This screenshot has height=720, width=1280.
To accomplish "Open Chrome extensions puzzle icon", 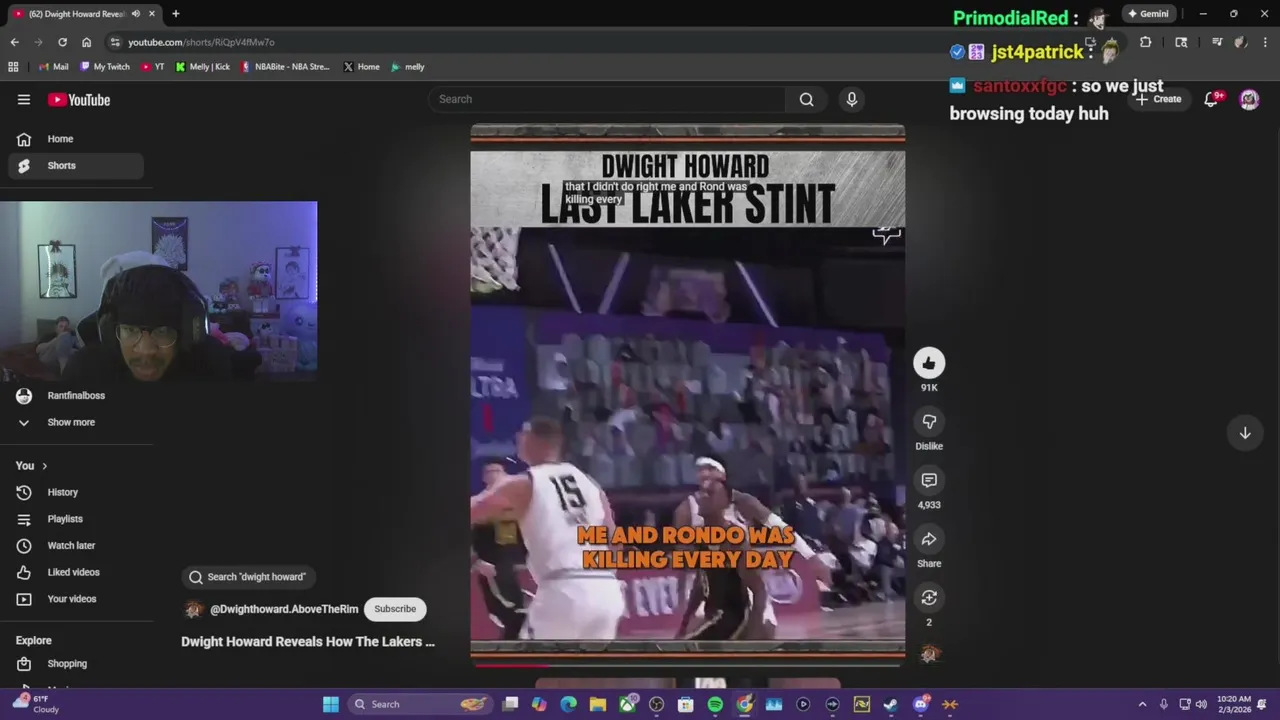I will pos(1145,42).
